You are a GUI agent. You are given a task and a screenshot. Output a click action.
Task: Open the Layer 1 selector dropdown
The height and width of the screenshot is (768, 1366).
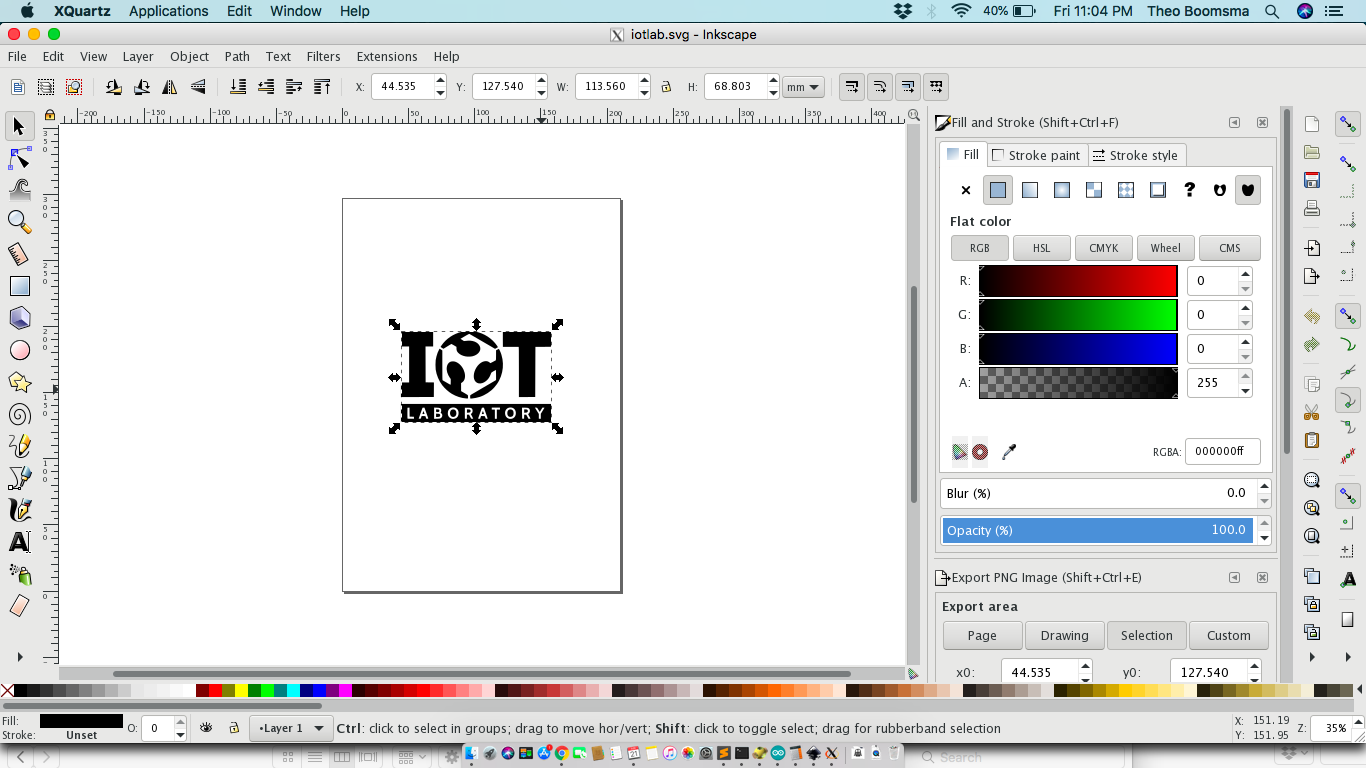[291, 728]
